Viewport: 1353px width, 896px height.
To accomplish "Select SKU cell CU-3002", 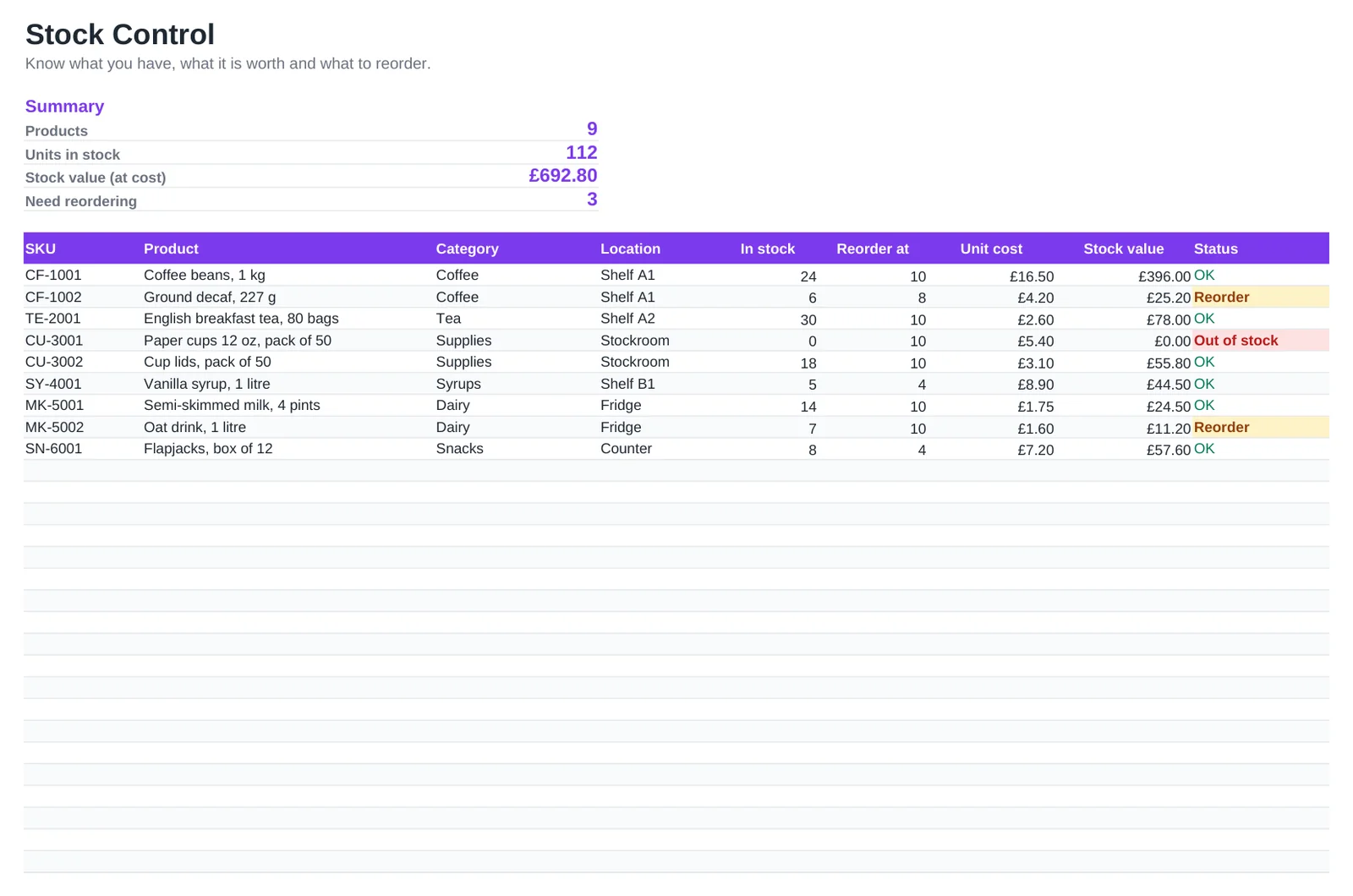I will pos(54,361).
